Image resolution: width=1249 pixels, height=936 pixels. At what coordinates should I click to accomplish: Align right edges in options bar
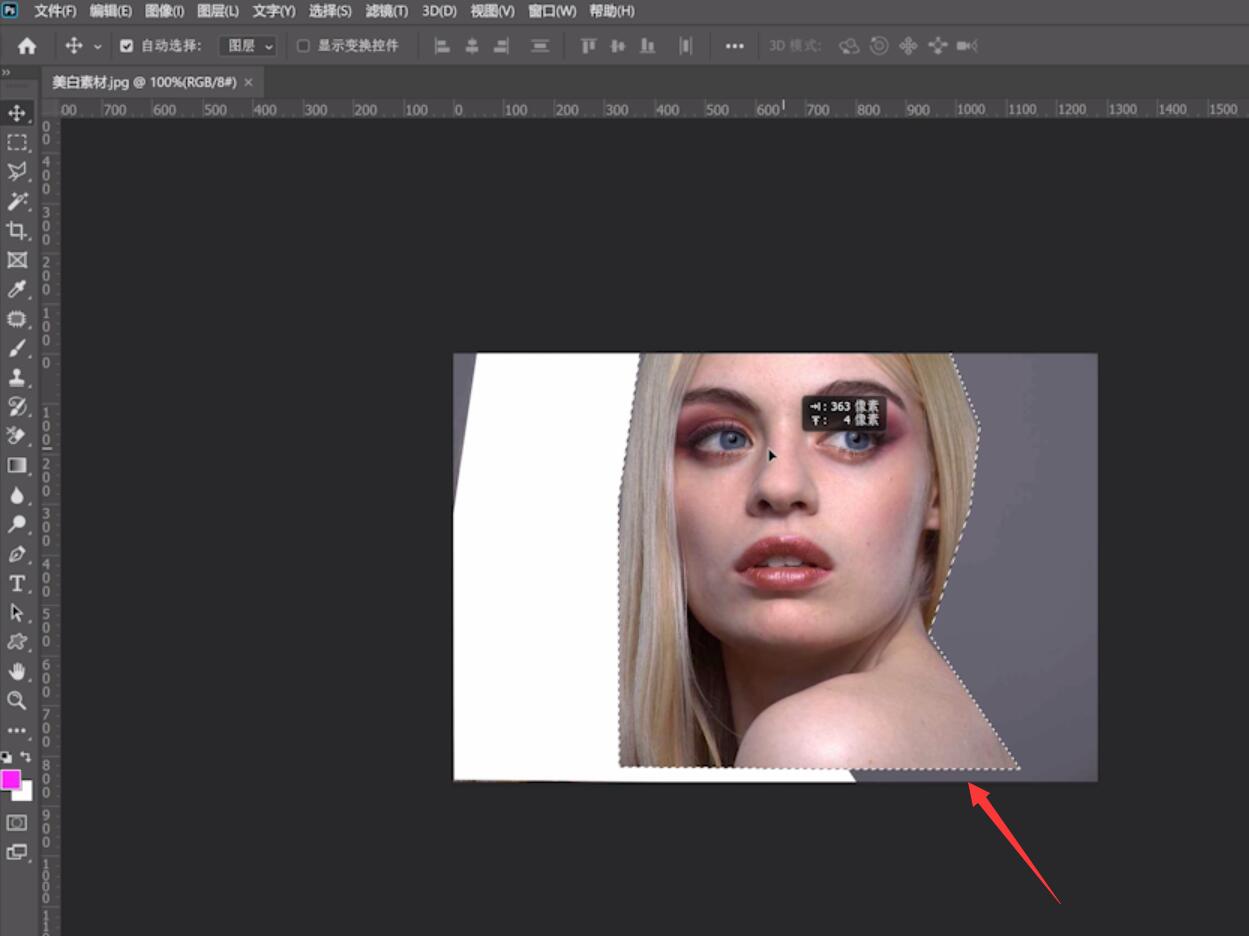[x=501, y=46]
